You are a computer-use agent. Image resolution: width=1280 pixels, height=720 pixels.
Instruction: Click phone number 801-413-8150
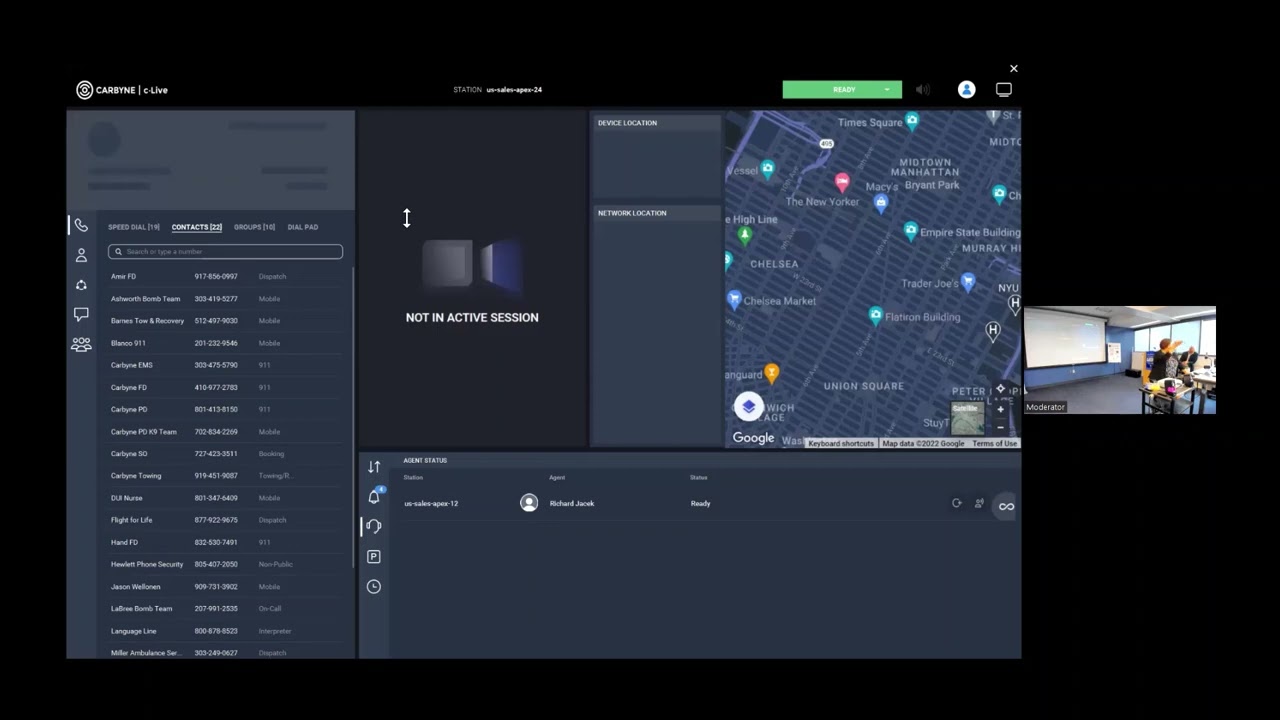point(216,409)
